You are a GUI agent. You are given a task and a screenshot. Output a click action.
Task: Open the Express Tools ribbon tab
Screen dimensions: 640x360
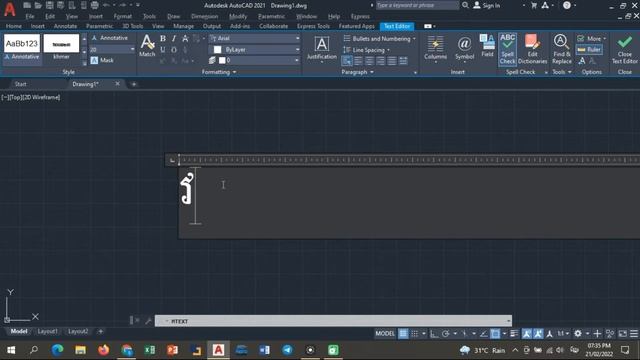[x=313, y=26]
